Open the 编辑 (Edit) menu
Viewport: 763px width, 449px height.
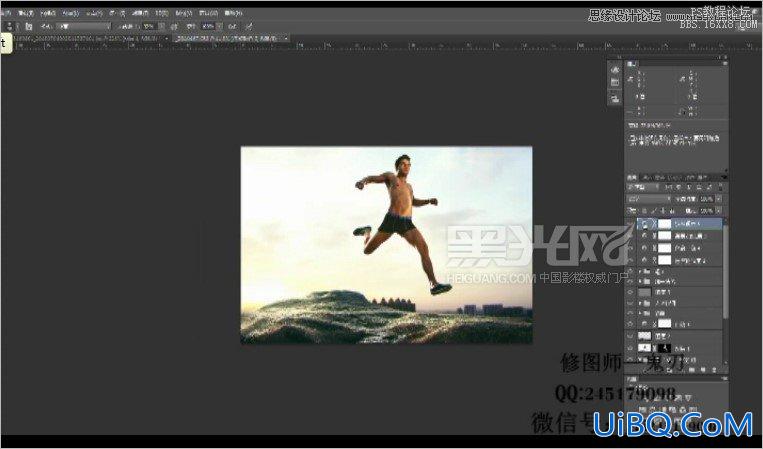coord(26,13)
